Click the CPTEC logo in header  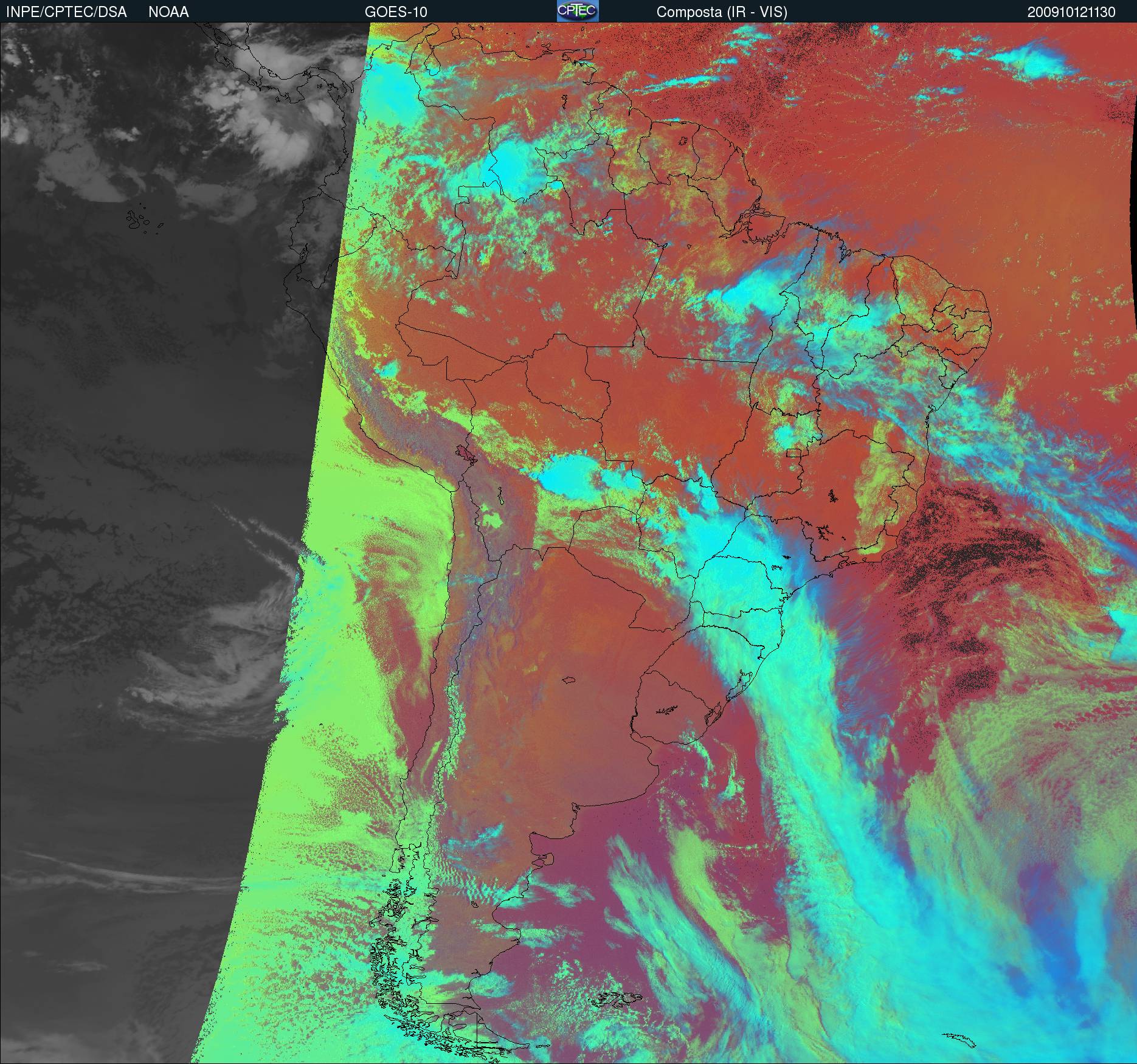(578, 11)
